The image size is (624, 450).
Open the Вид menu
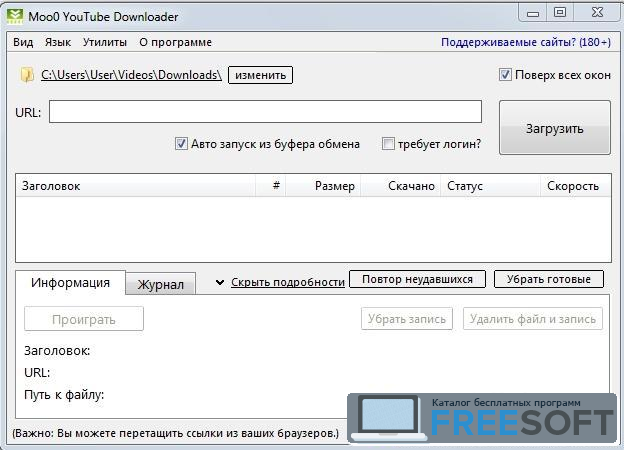coord(23,42)
